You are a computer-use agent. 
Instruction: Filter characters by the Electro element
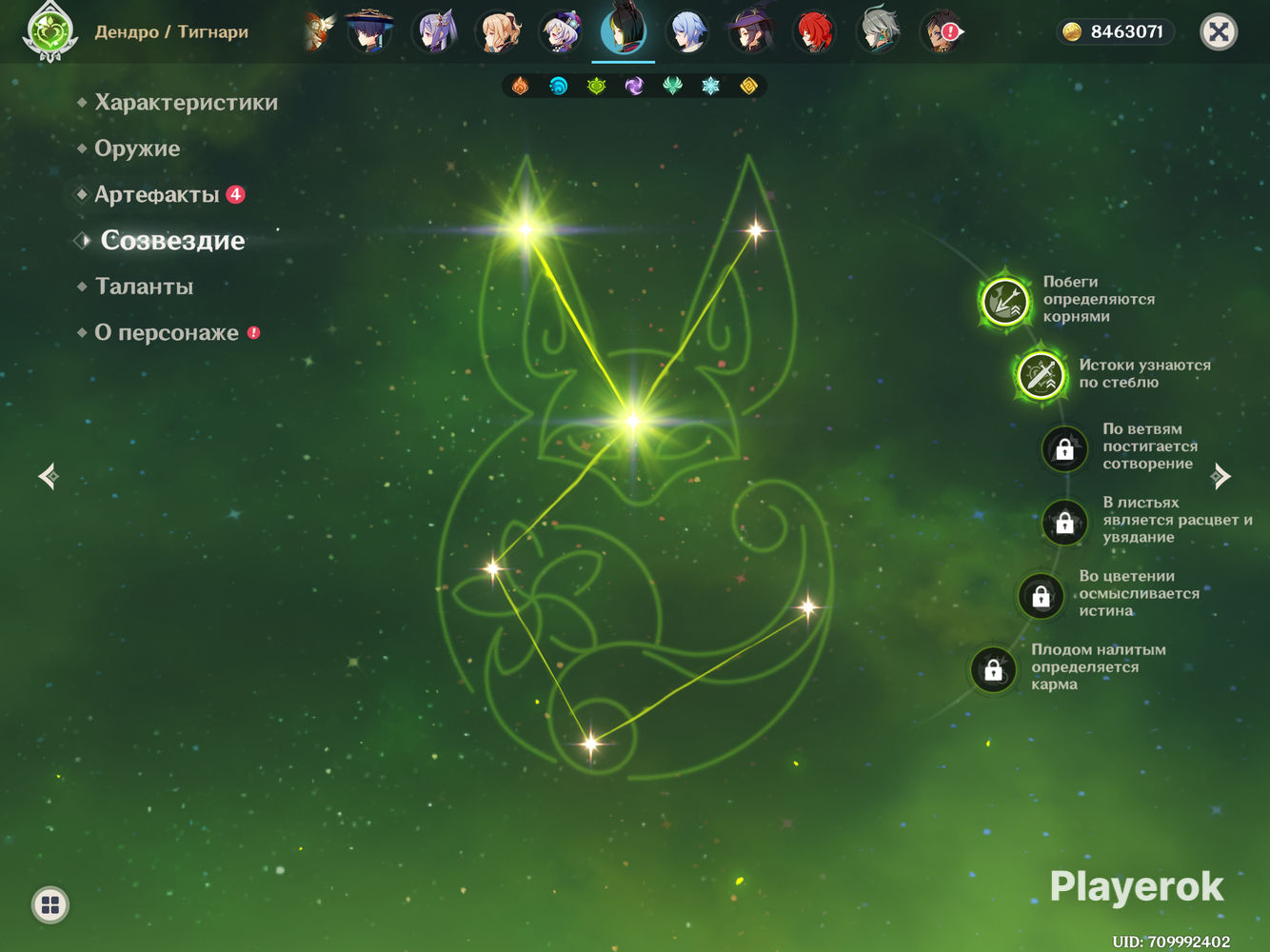tap(635, 87)
